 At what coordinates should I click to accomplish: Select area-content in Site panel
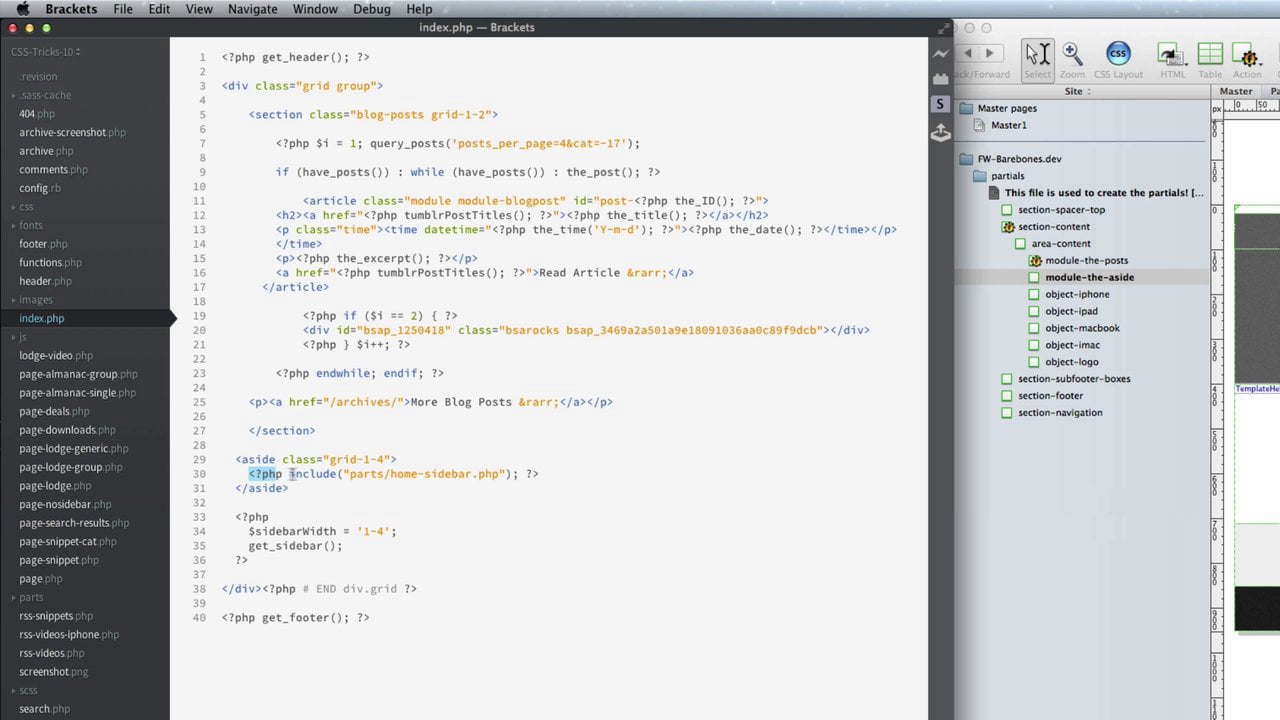pyautogui.click(x=1061, y=244)
